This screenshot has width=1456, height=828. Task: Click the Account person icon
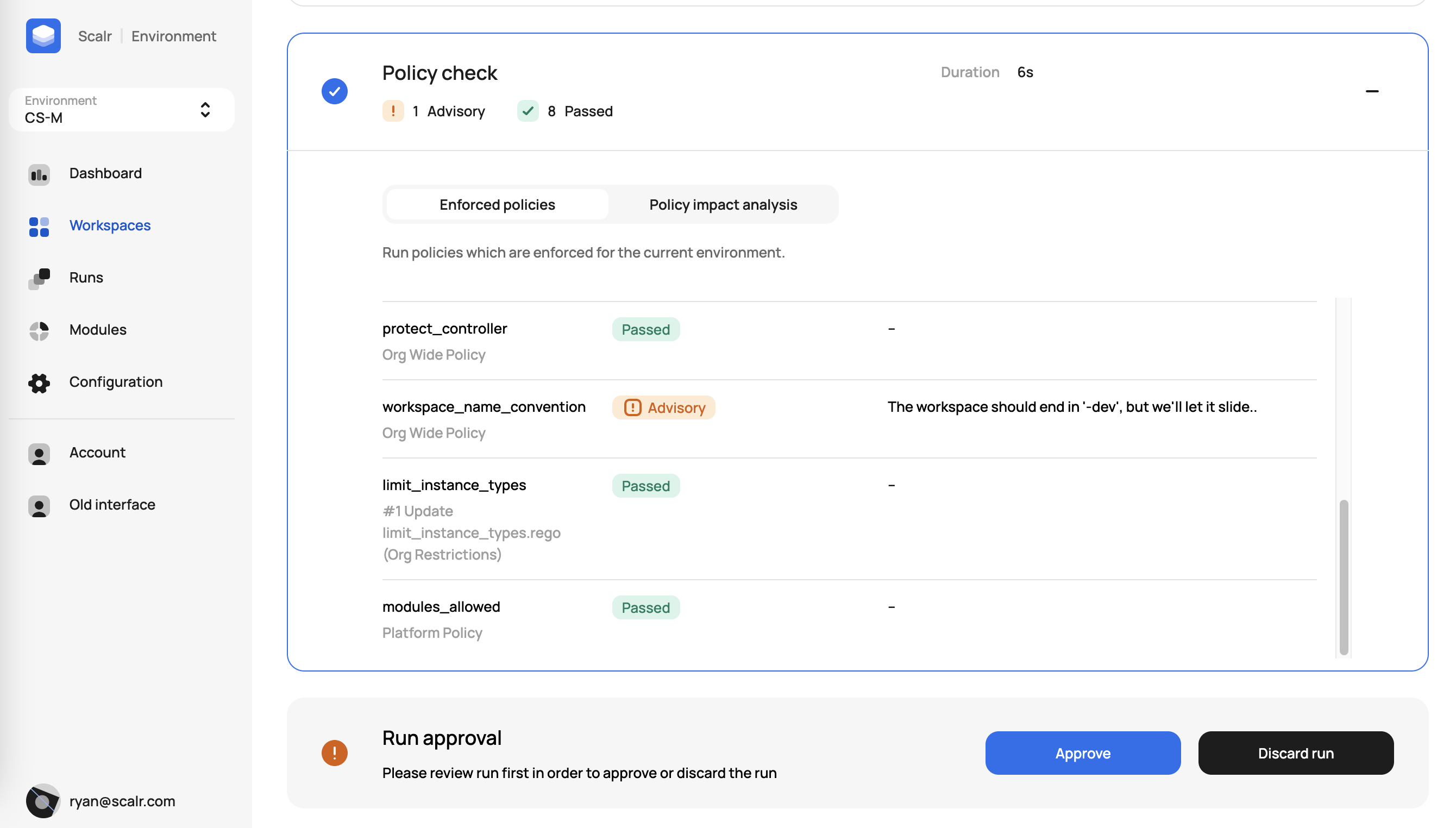coord(39,453)
